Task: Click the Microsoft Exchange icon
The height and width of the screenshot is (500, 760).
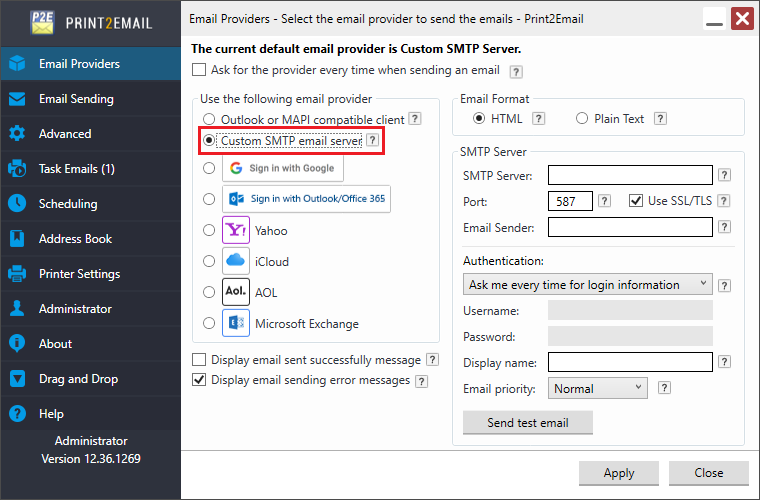Action: (x=235, y=323)
